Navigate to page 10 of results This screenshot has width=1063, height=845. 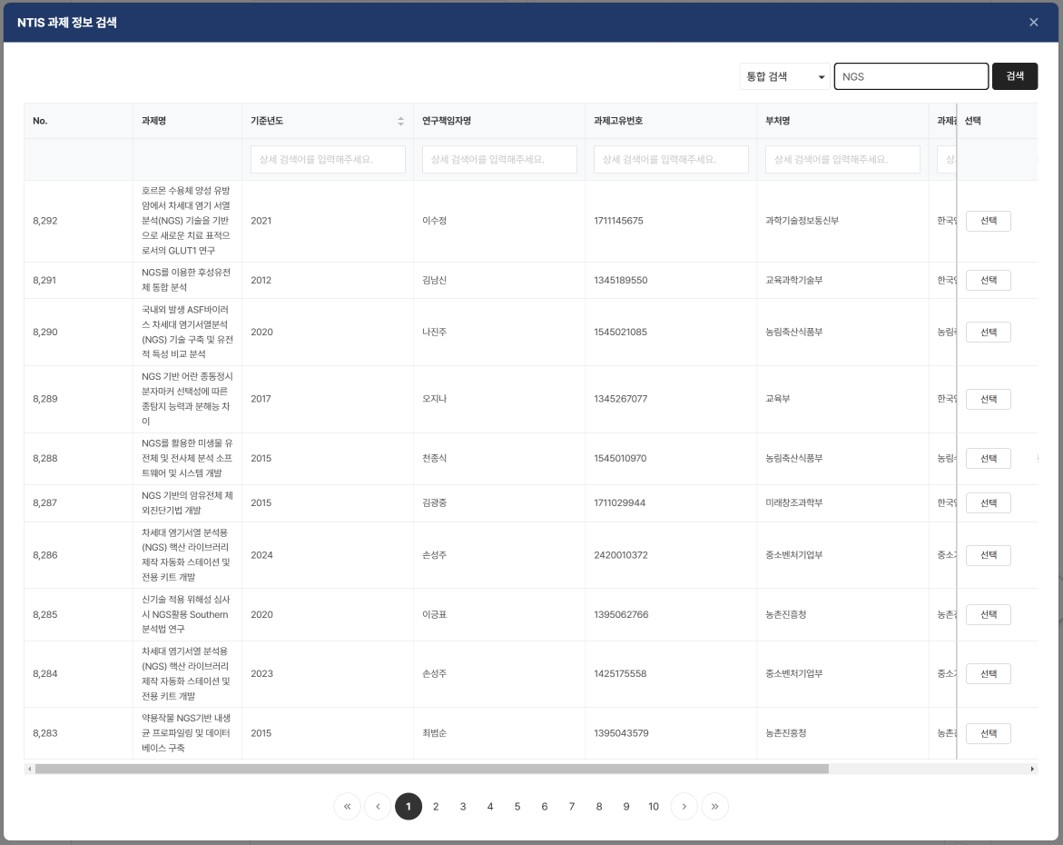[653, 806]
